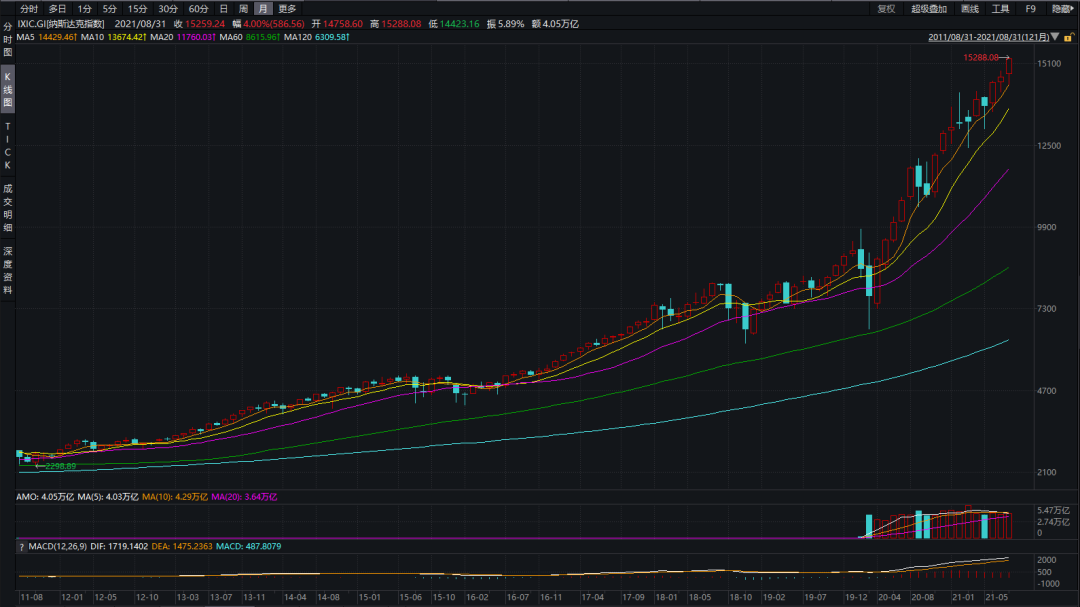Select the K线图 side tab
Image resolution: width=1080 pixels, height=607 pixels.
point(8,90)
